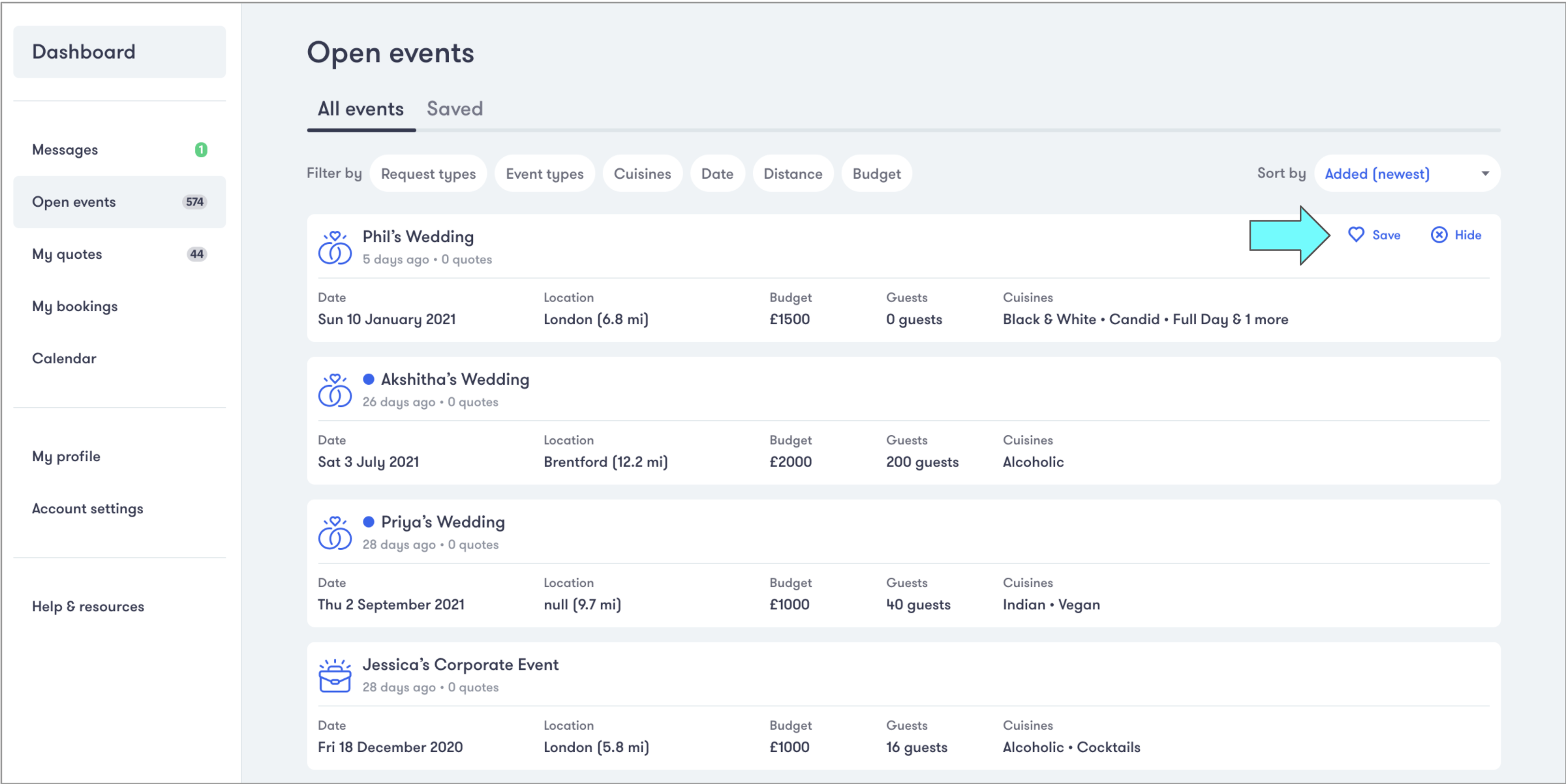Open the Cuisines filter
The width and height of the screenshot is (1566, 784).
(x=642, y=173)
